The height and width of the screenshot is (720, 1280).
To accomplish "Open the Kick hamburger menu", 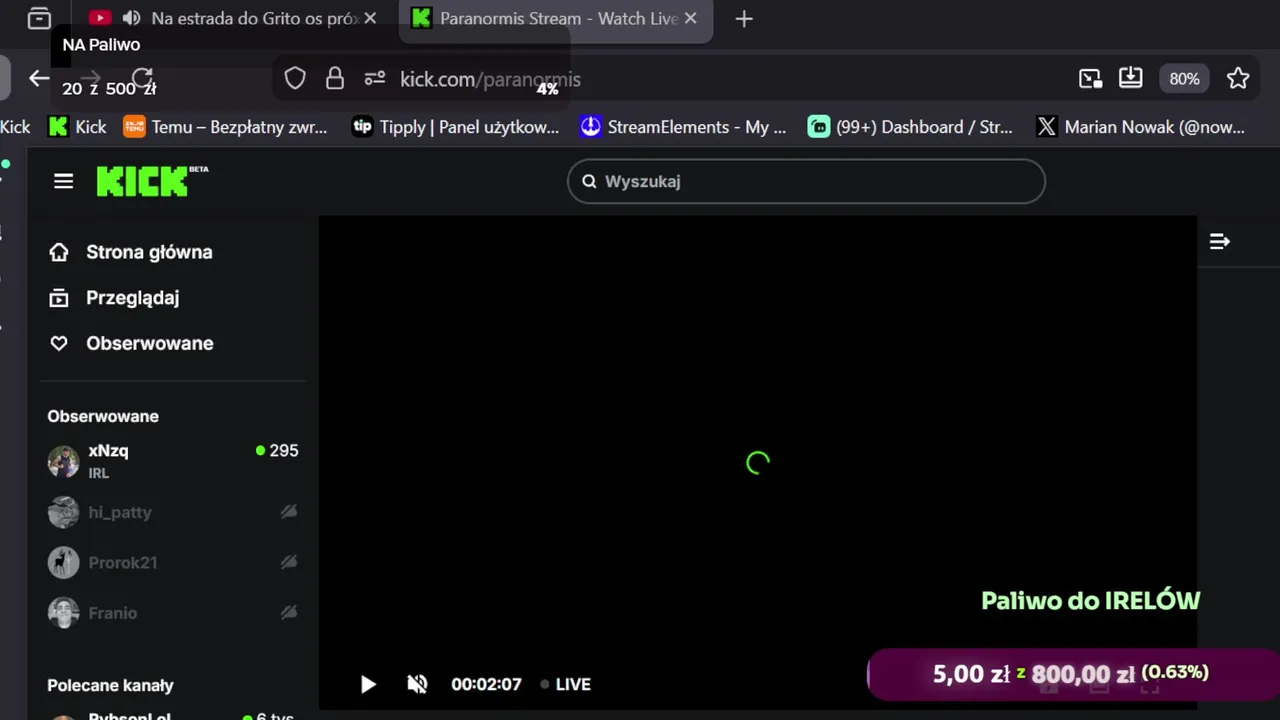I will [63, 181].
